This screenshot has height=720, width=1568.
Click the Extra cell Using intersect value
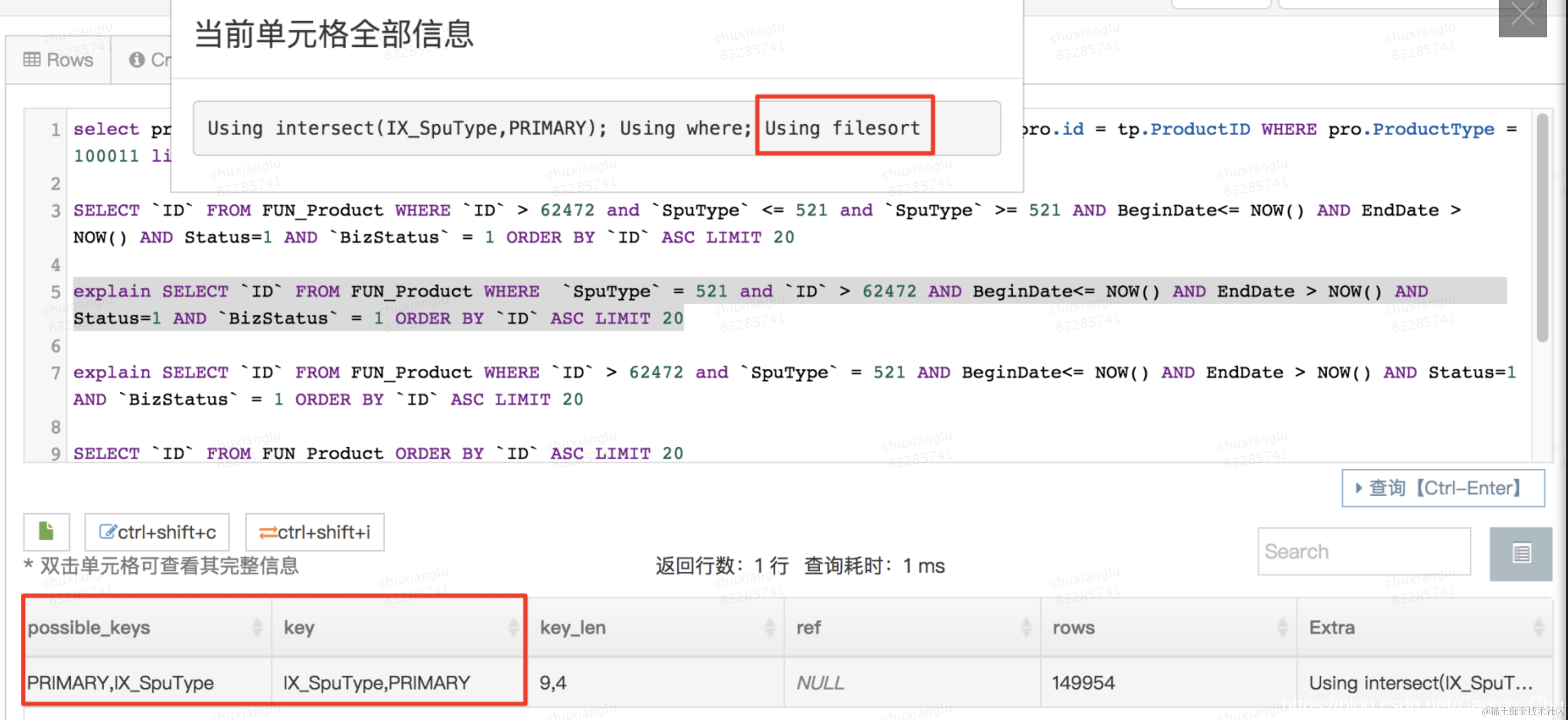coord(1420,682)
